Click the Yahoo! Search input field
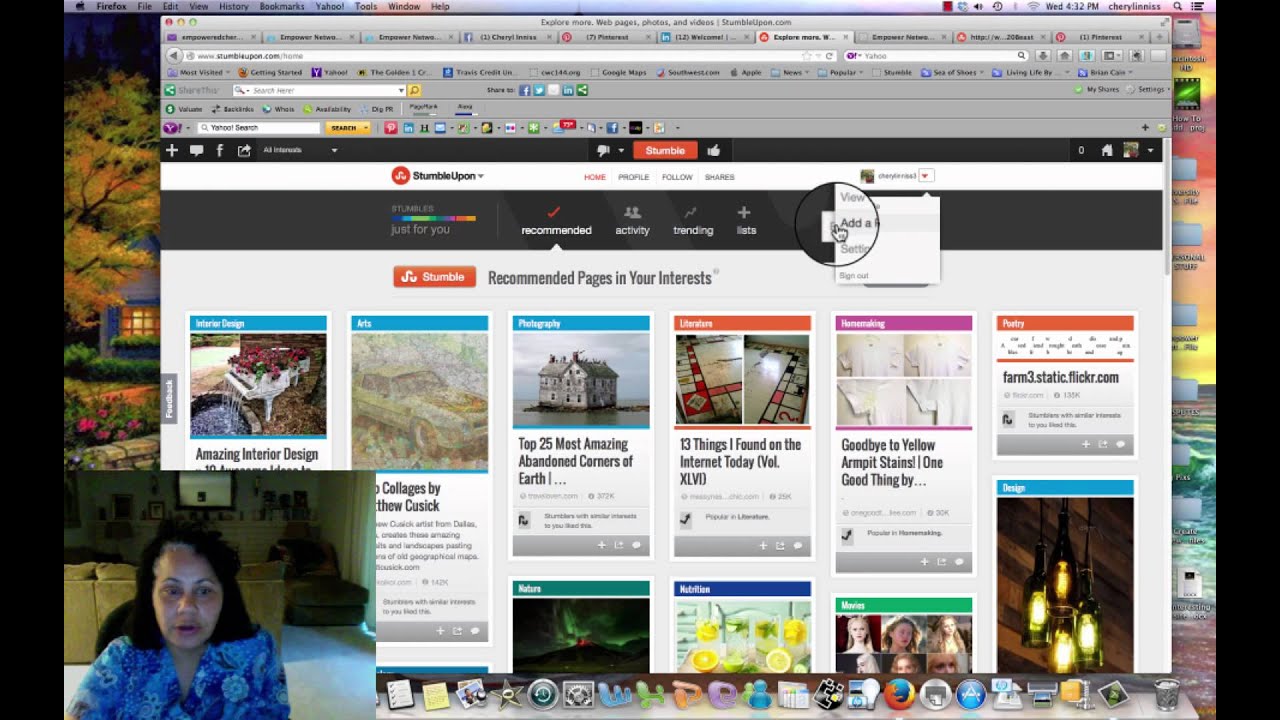 point(259,128)
